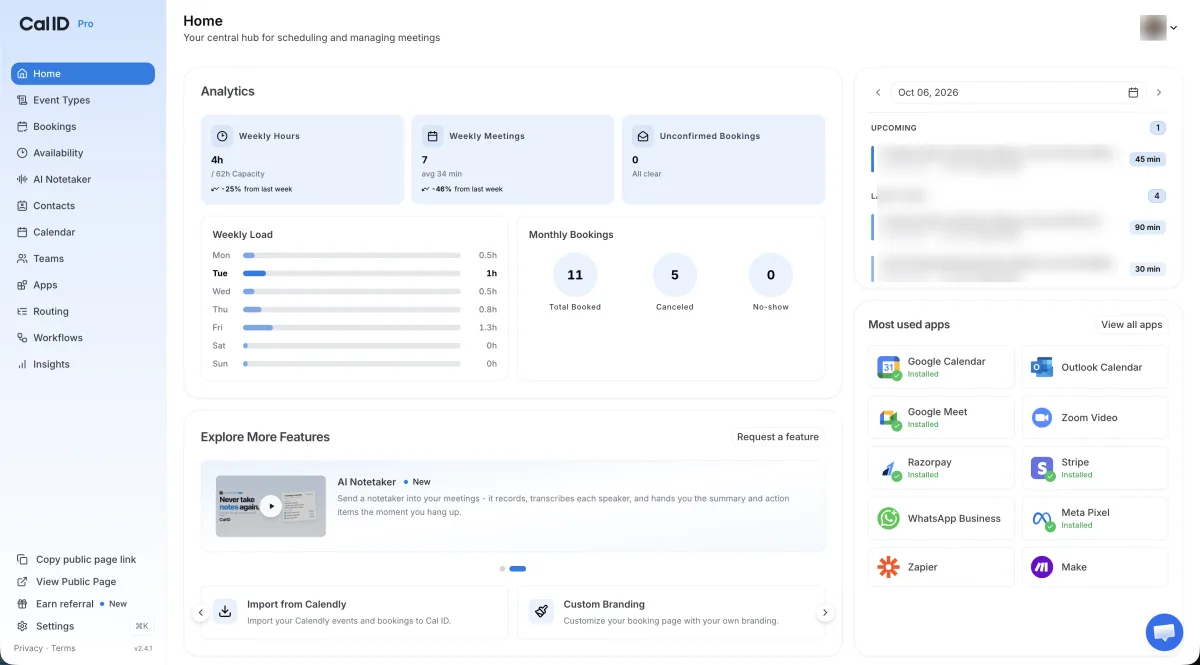Show previous feature cards
1200x665 pixels.
coord(201,612)
